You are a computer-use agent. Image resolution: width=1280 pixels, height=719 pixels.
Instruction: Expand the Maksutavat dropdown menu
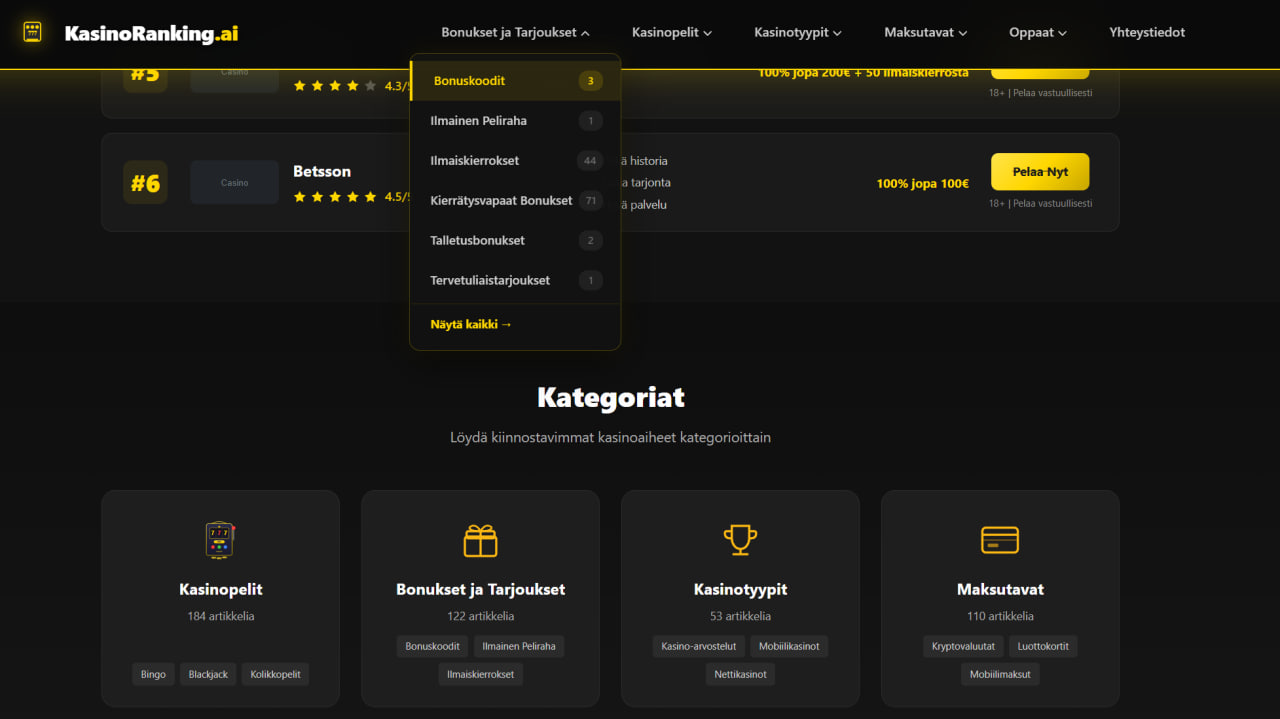[924, 31]
